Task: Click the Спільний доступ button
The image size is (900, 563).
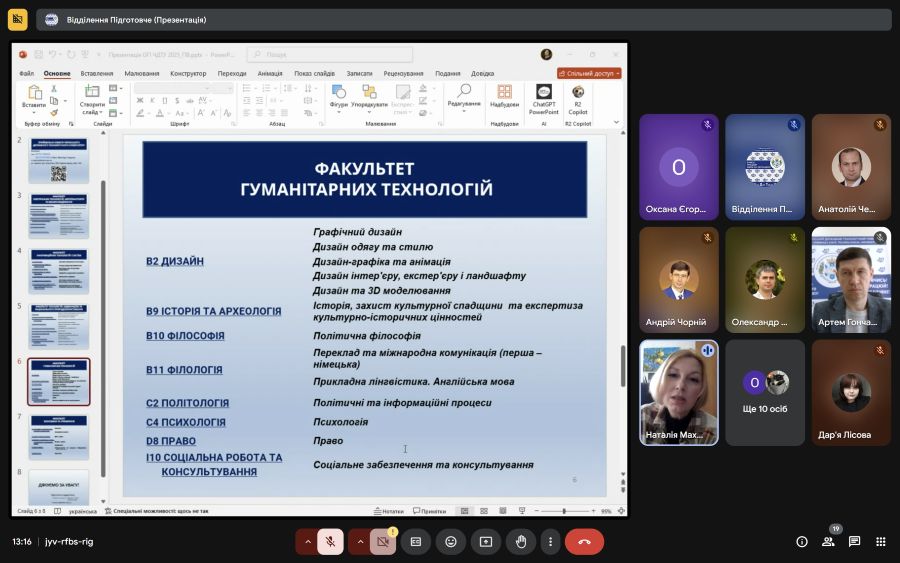Action: 589,73
